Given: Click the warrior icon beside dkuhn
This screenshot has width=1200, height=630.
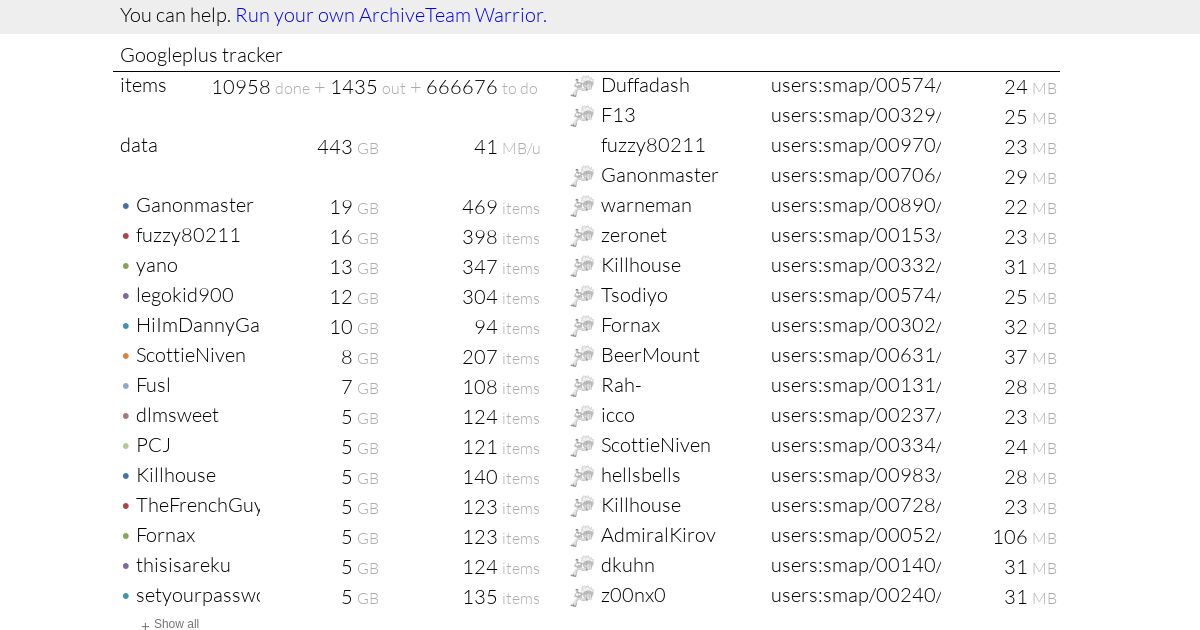Looking at the screenshot, I should pos(583,567).
